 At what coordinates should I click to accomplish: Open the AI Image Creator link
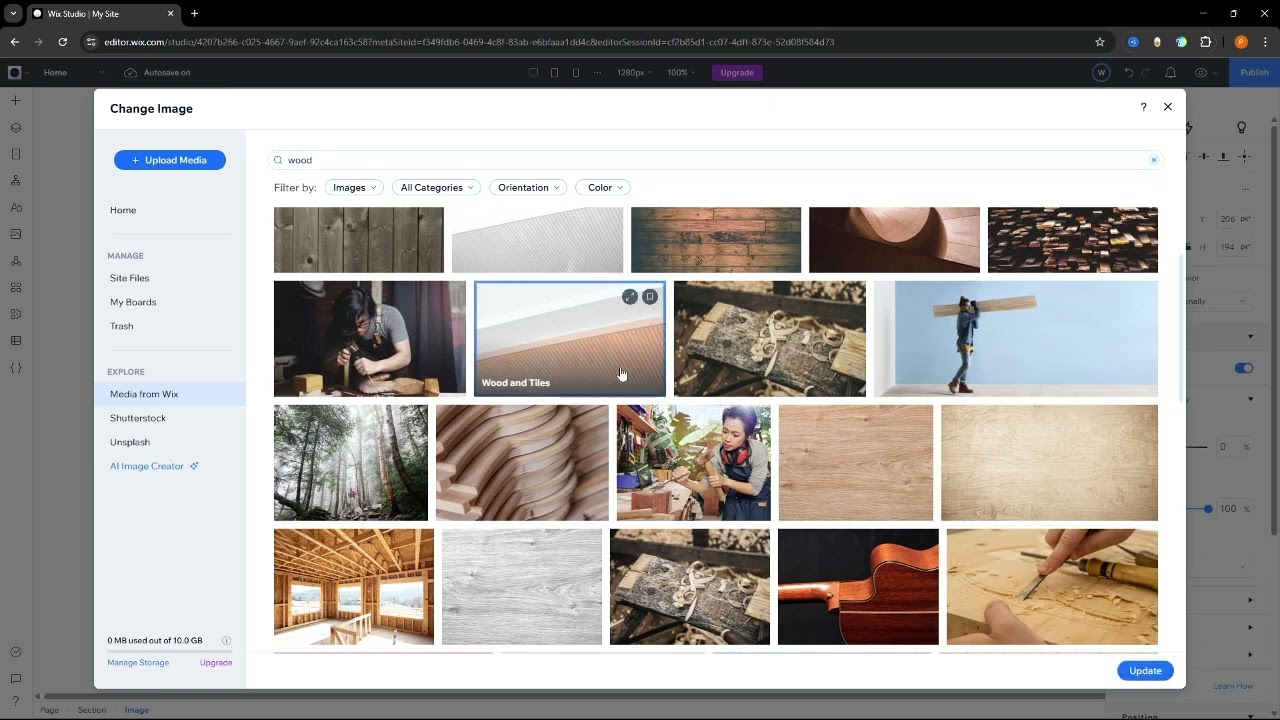click(x=154, y=466)
